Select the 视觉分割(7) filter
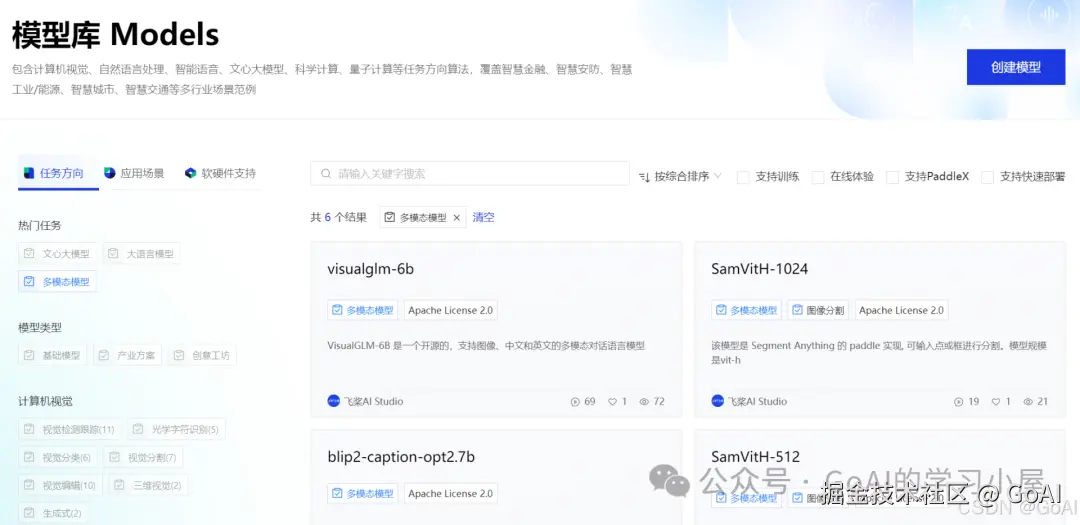This screenshot has width=1080, height=525. [x=143, y=457]
